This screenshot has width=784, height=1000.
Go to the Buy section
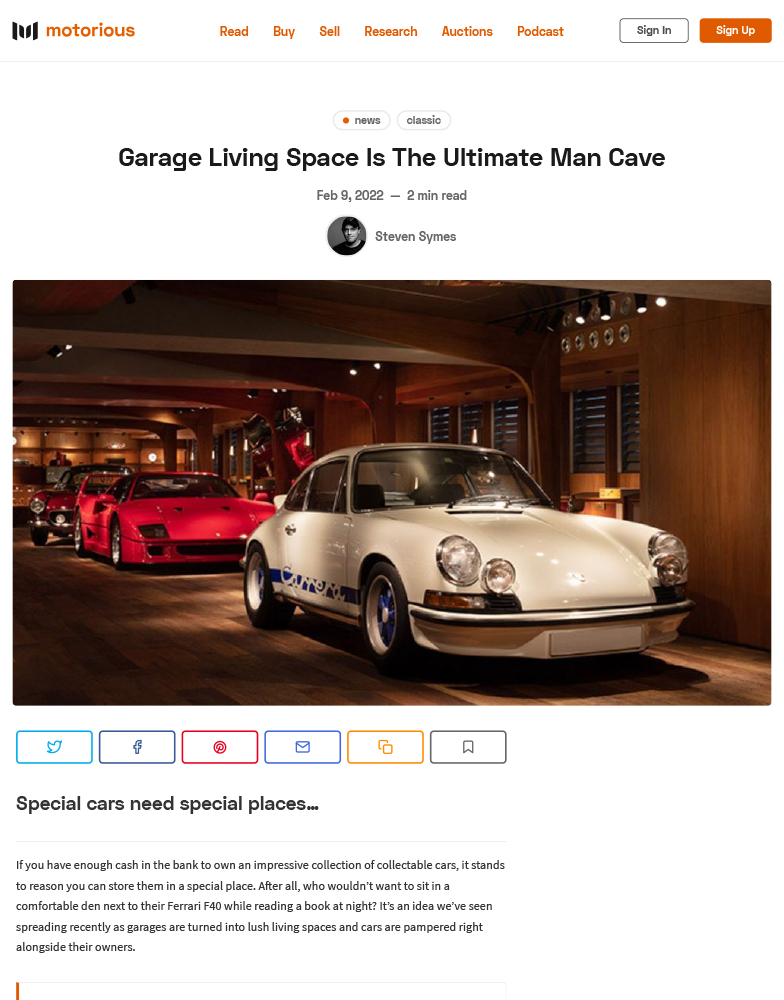284,31
